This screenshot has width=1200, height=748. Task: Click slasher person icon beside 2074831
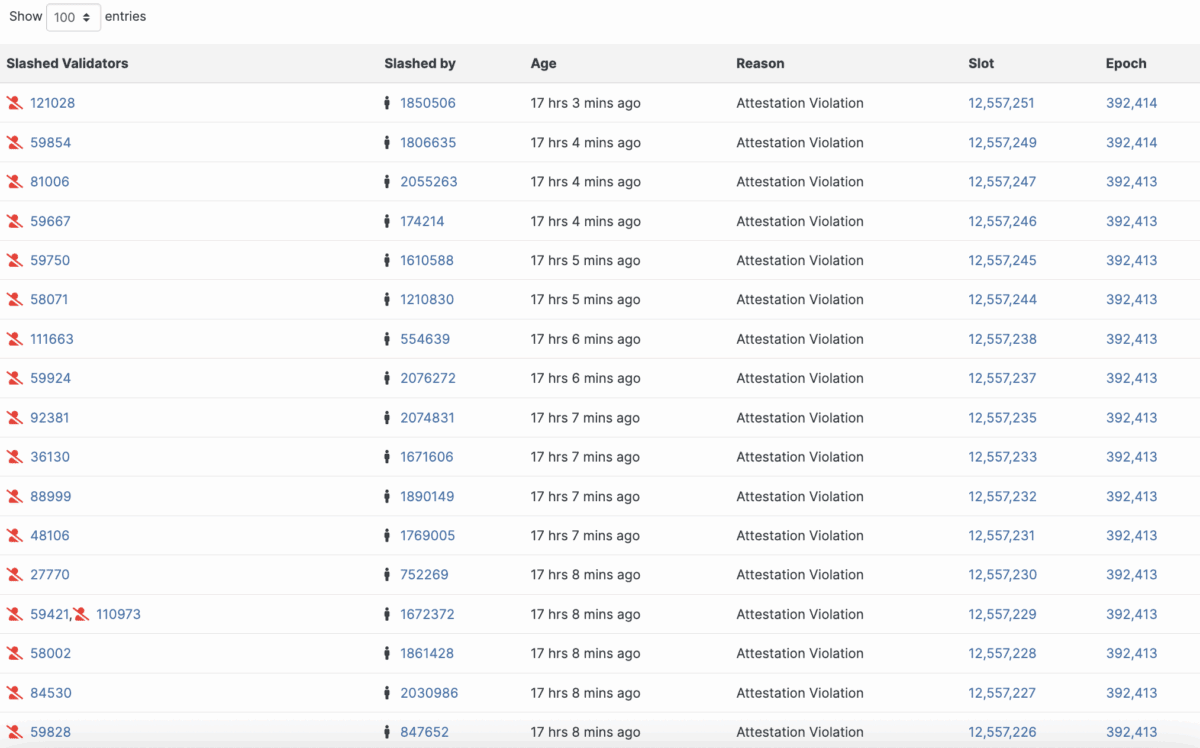387,418
